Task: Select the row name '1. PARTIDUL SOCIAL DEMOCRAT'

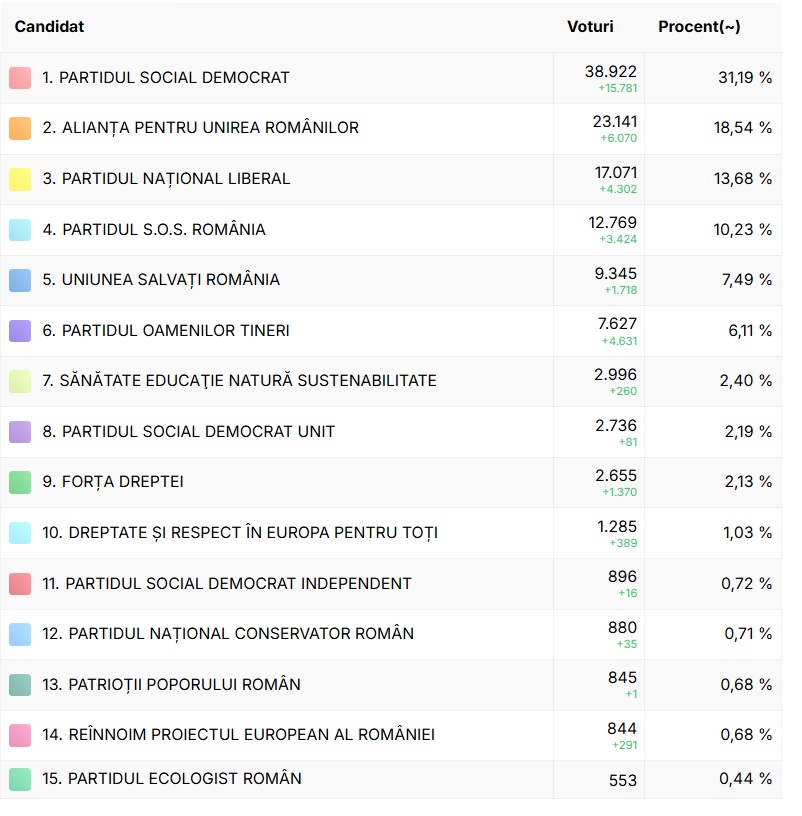Action: click(166, 78)
